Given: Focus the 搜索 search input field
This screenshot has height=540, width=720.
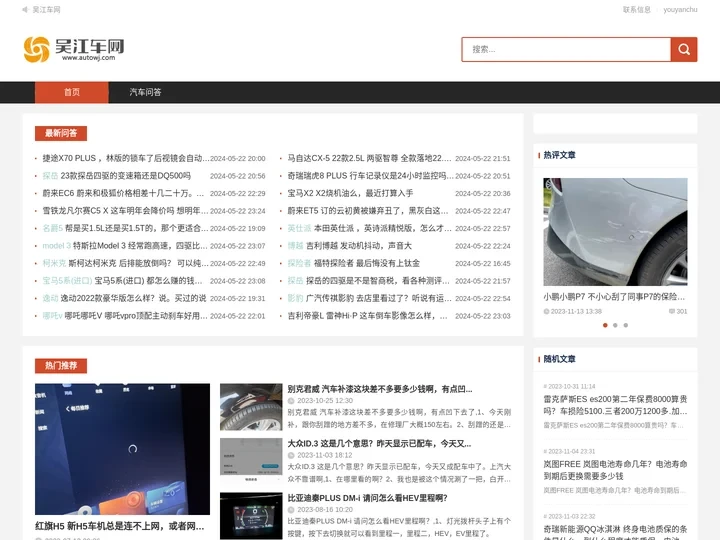Looking at the screenshot, I should click(x=566, y=49).
